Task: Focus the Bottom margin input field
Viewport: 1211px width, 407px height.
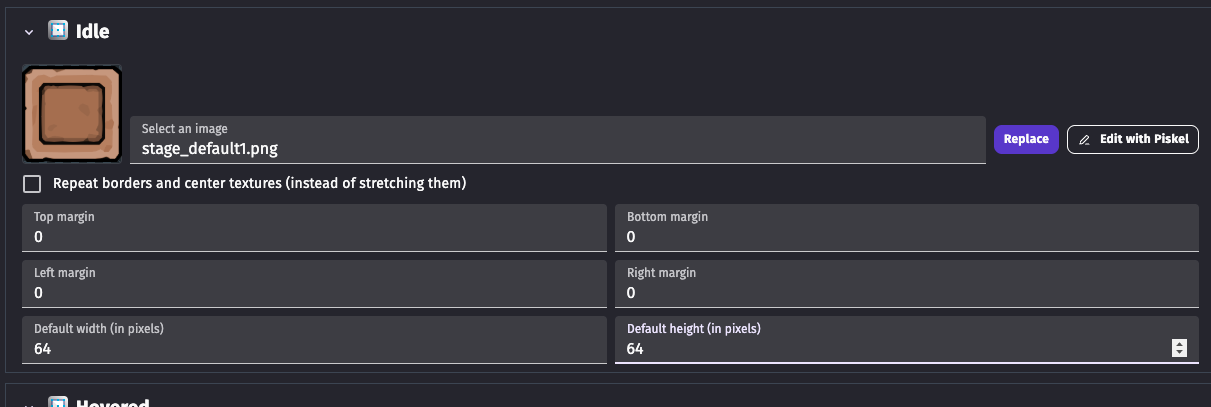Action: 907,228
